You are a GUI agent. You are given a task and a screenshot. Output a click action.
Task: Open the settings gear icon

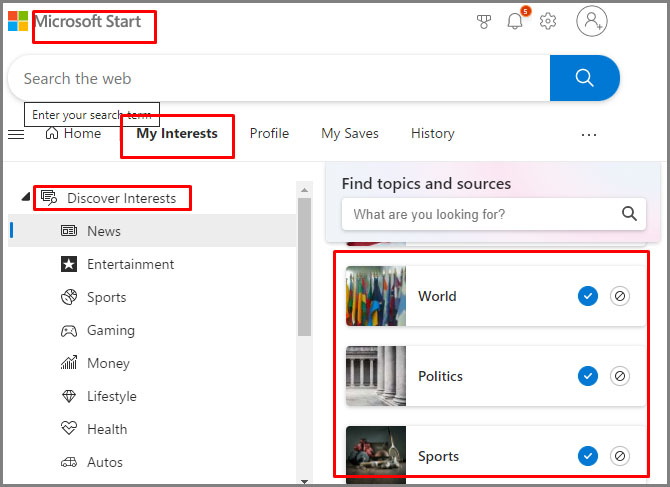pyautogui.click(x=548, y=21)
